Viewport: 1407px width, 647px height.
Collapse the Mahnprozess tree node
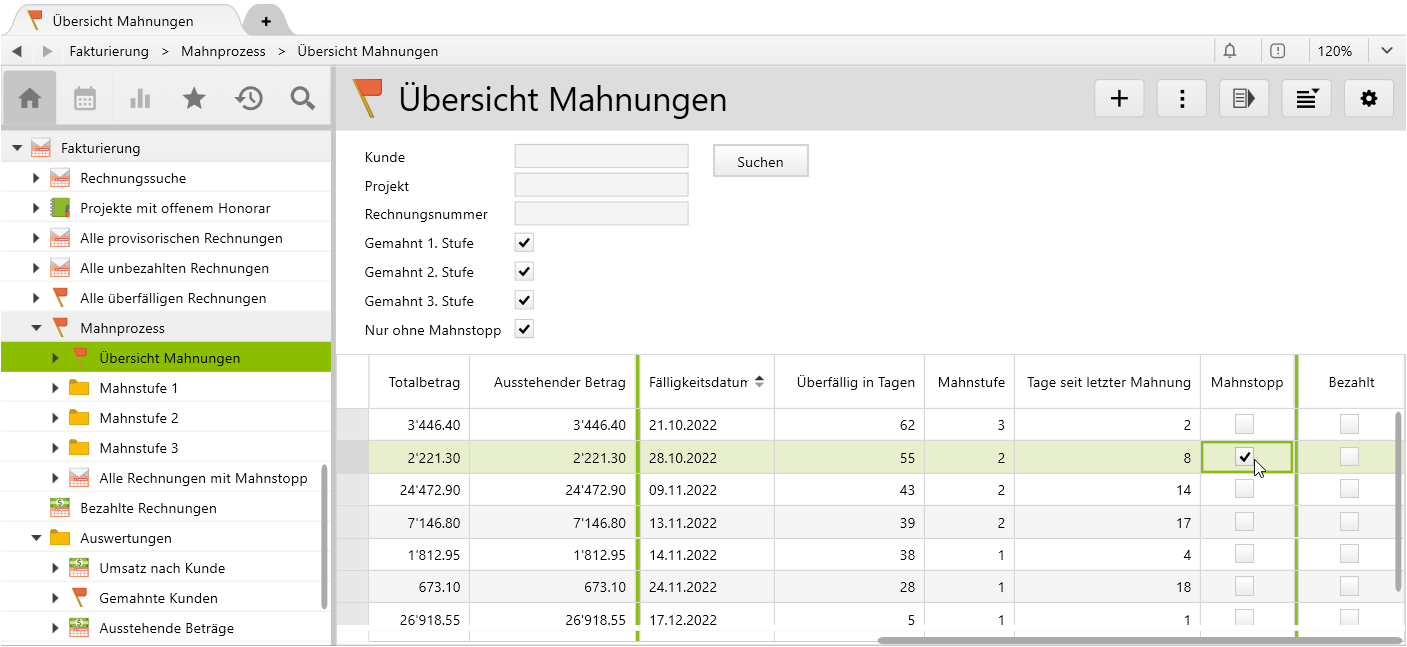(36, 327)
